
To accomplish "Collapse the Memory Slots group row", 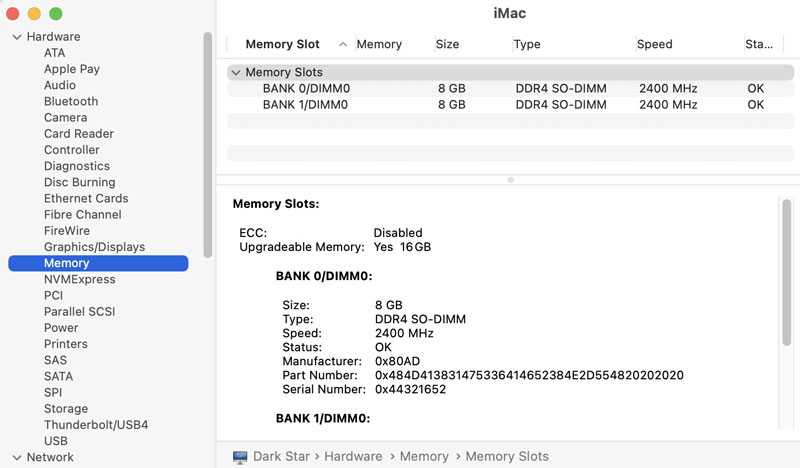I will 236,72.
